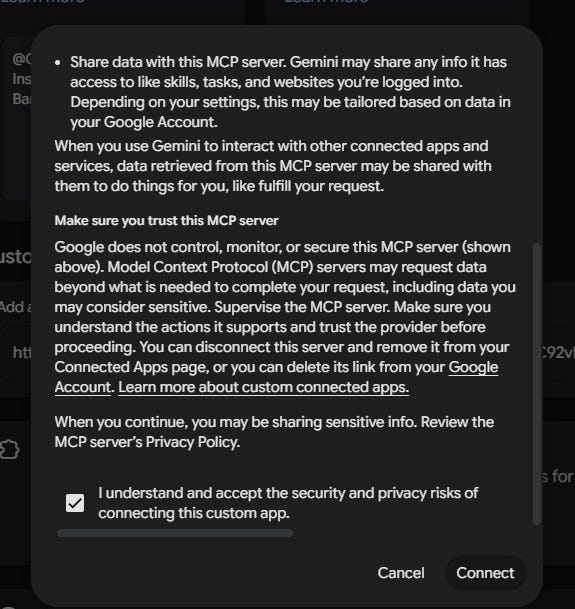Open the Google Account link
Image resolution: width=575 pixels, height=609 pixels.
coord(276,377)
